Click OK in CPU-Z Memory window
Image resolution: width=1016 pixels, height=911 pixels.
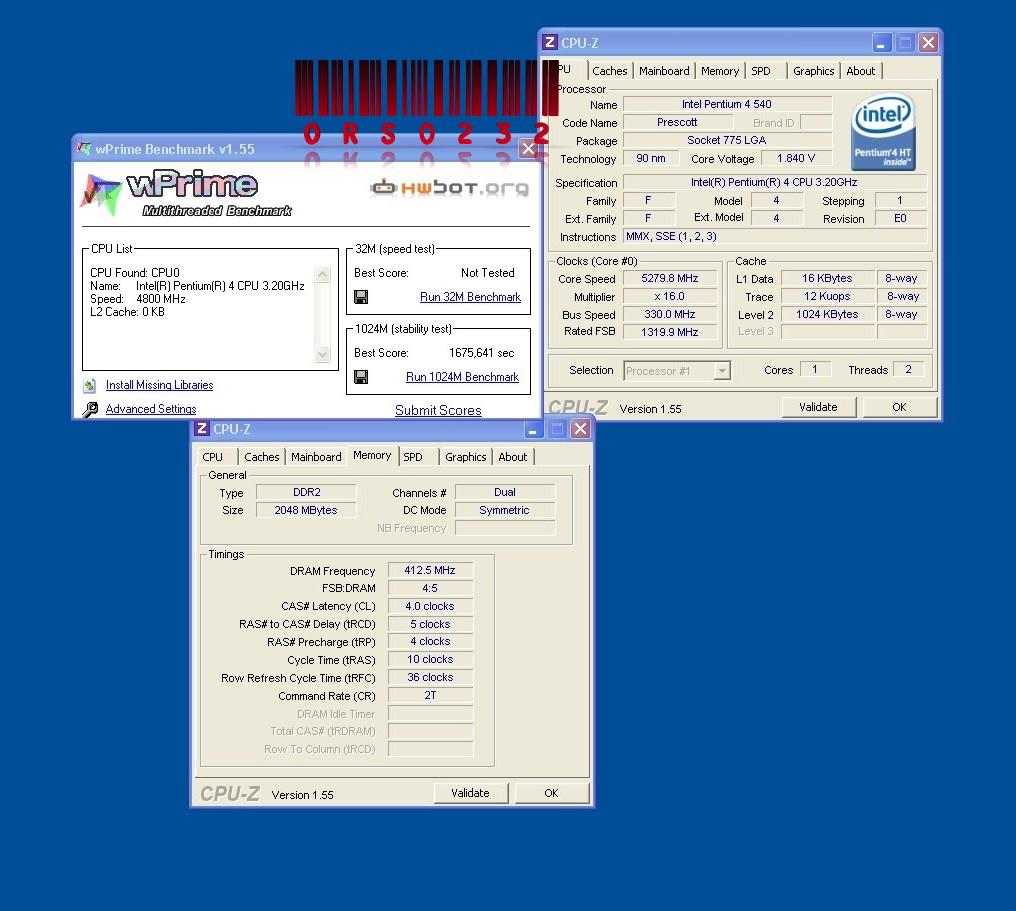(551, 793)
